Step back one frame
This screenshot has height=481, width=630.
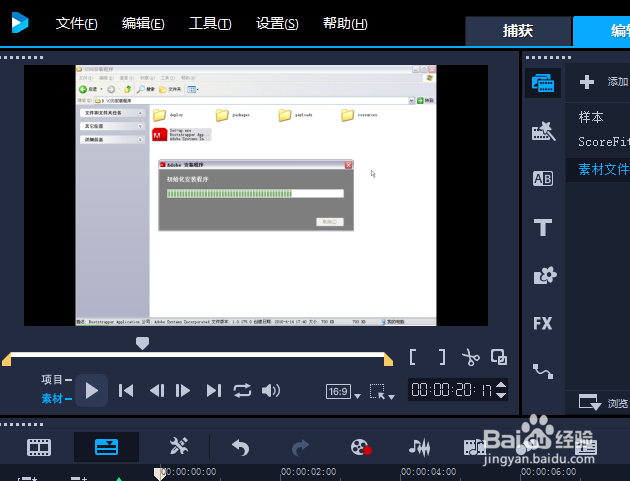click(157, 391)
